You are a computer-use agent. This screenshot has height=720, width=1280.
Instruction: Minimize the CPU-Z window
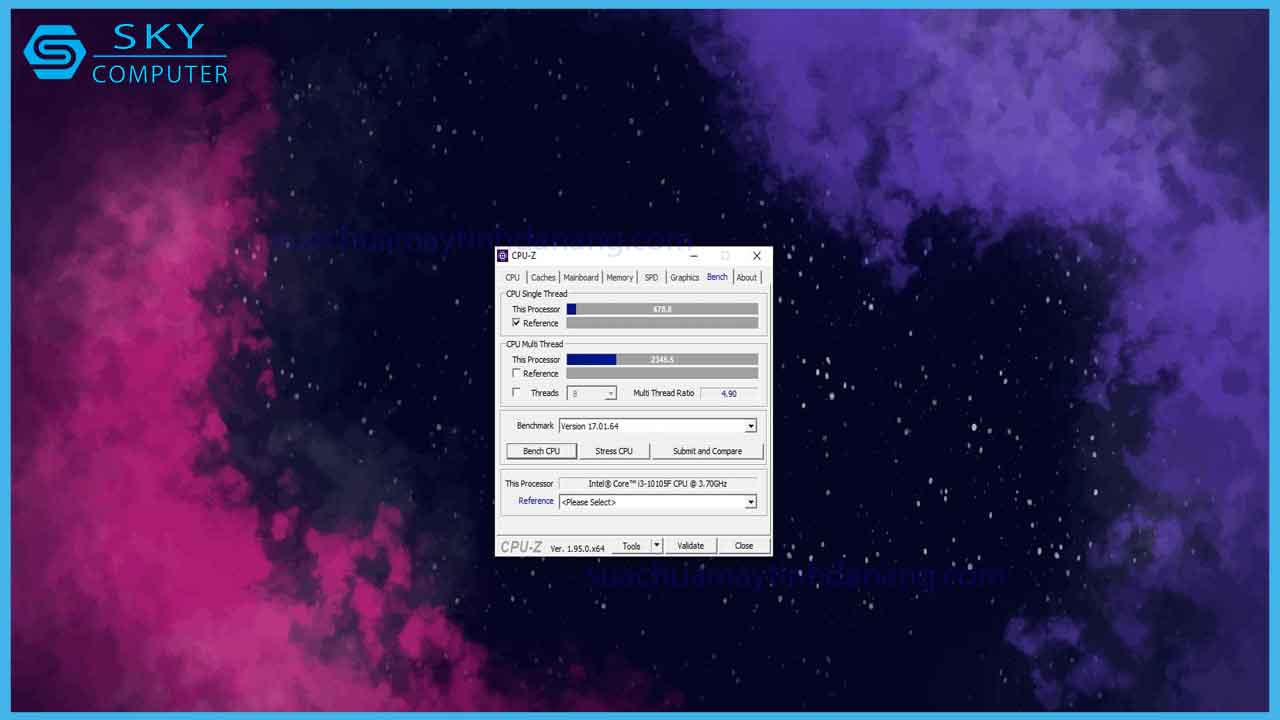point(694,256)
